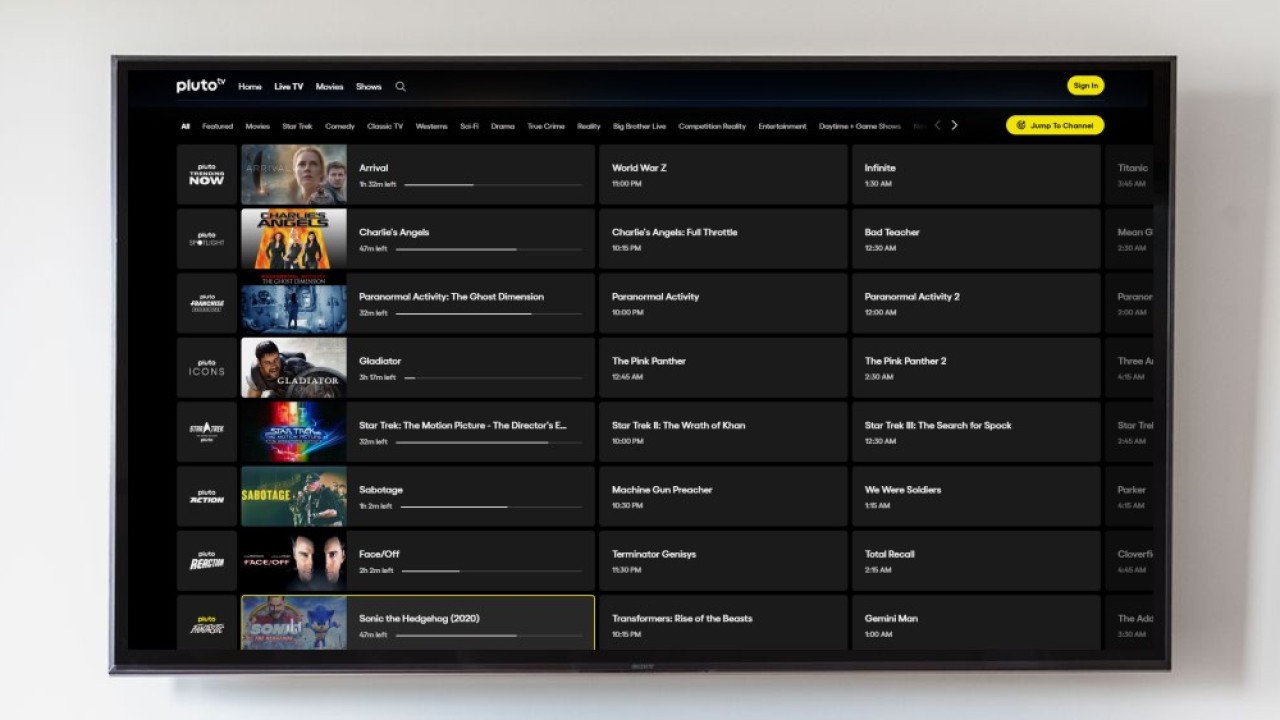Select the All category tab
The height and width of the screenshot is (720, 1280).
click(x=185, y=127)
